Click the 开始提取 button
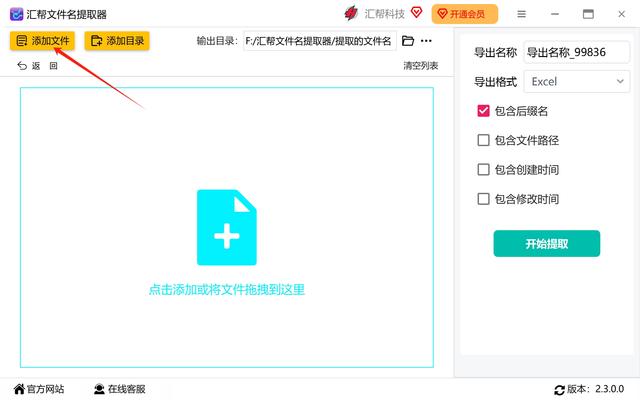 tap(547, 244)
